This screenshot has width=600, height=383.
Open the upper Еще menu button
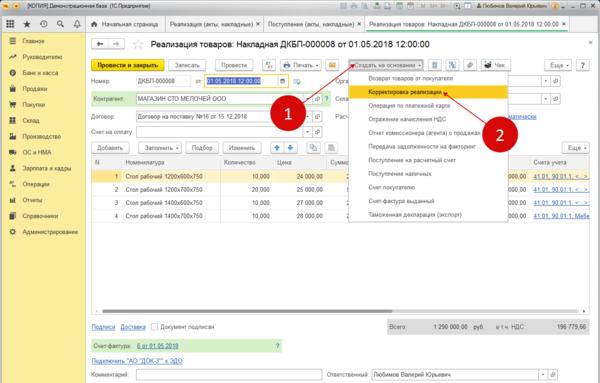tap(558, 65)
